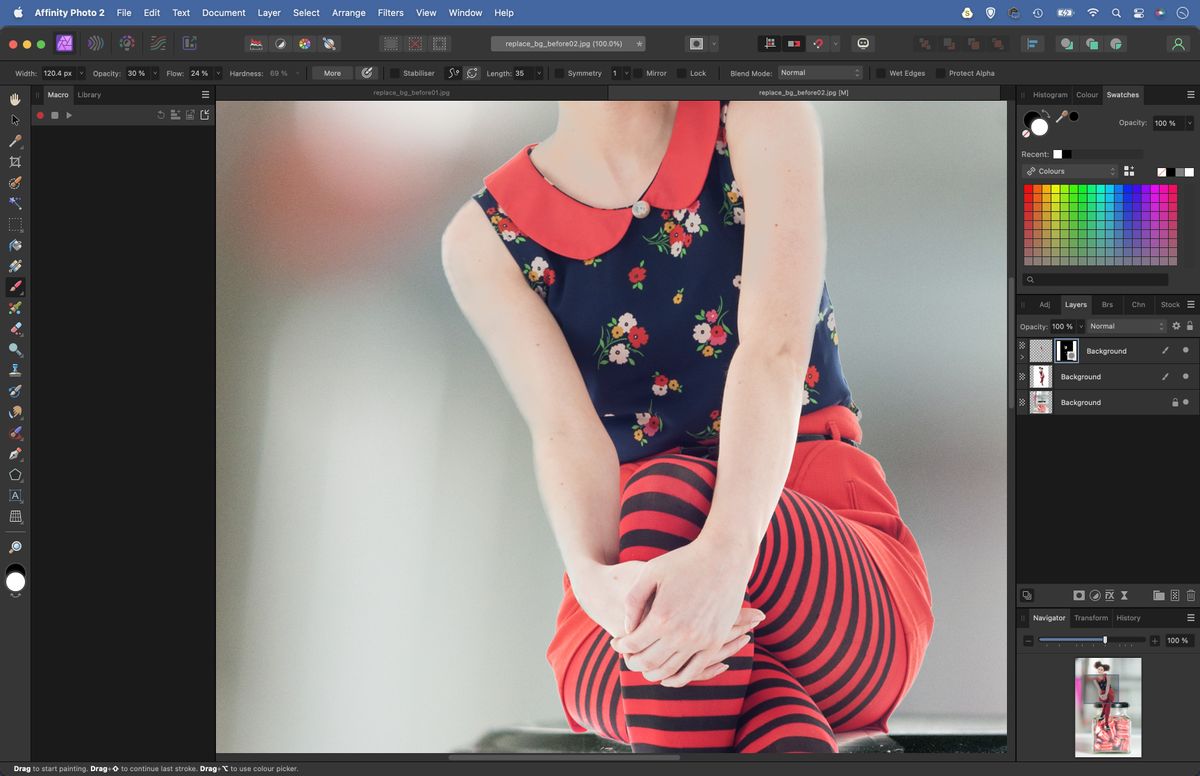
Task: Activate the Crop tool
Action: [x=14, y=161]
